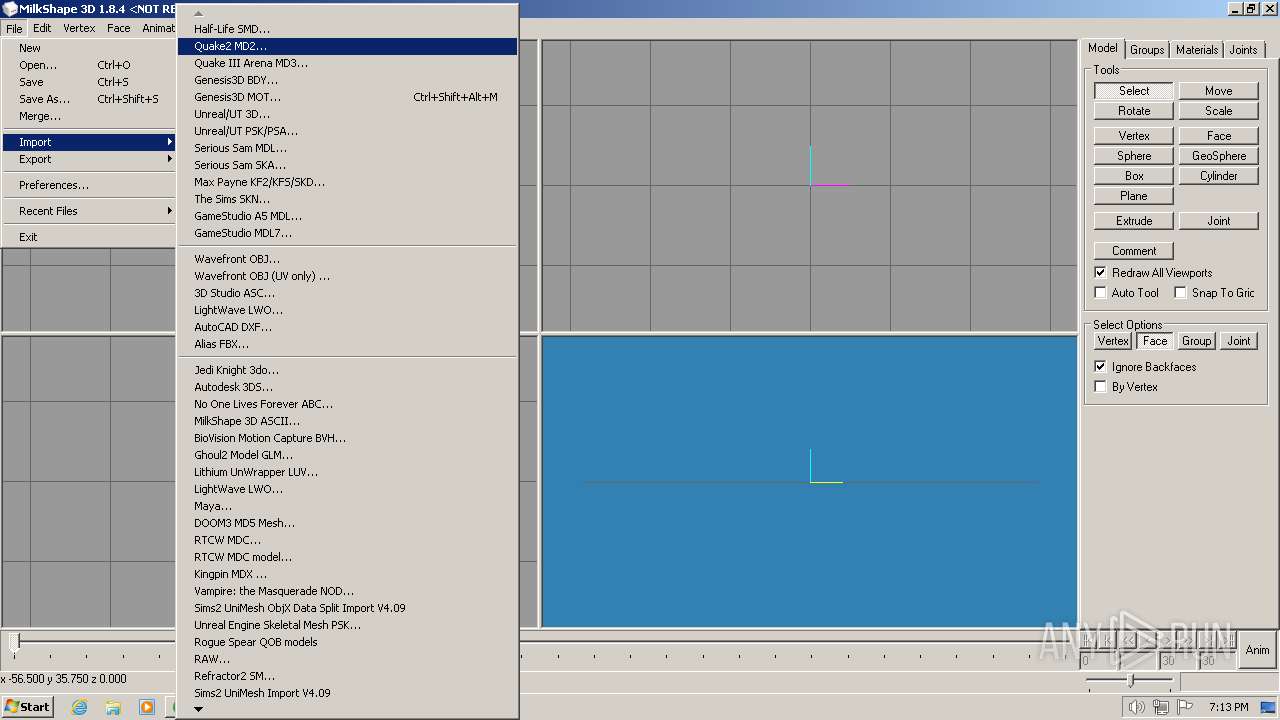Image resolution: width=1280 pixels, height=720 pixels.
Task: Expand the Export submenu arrow
Action: 170,159
